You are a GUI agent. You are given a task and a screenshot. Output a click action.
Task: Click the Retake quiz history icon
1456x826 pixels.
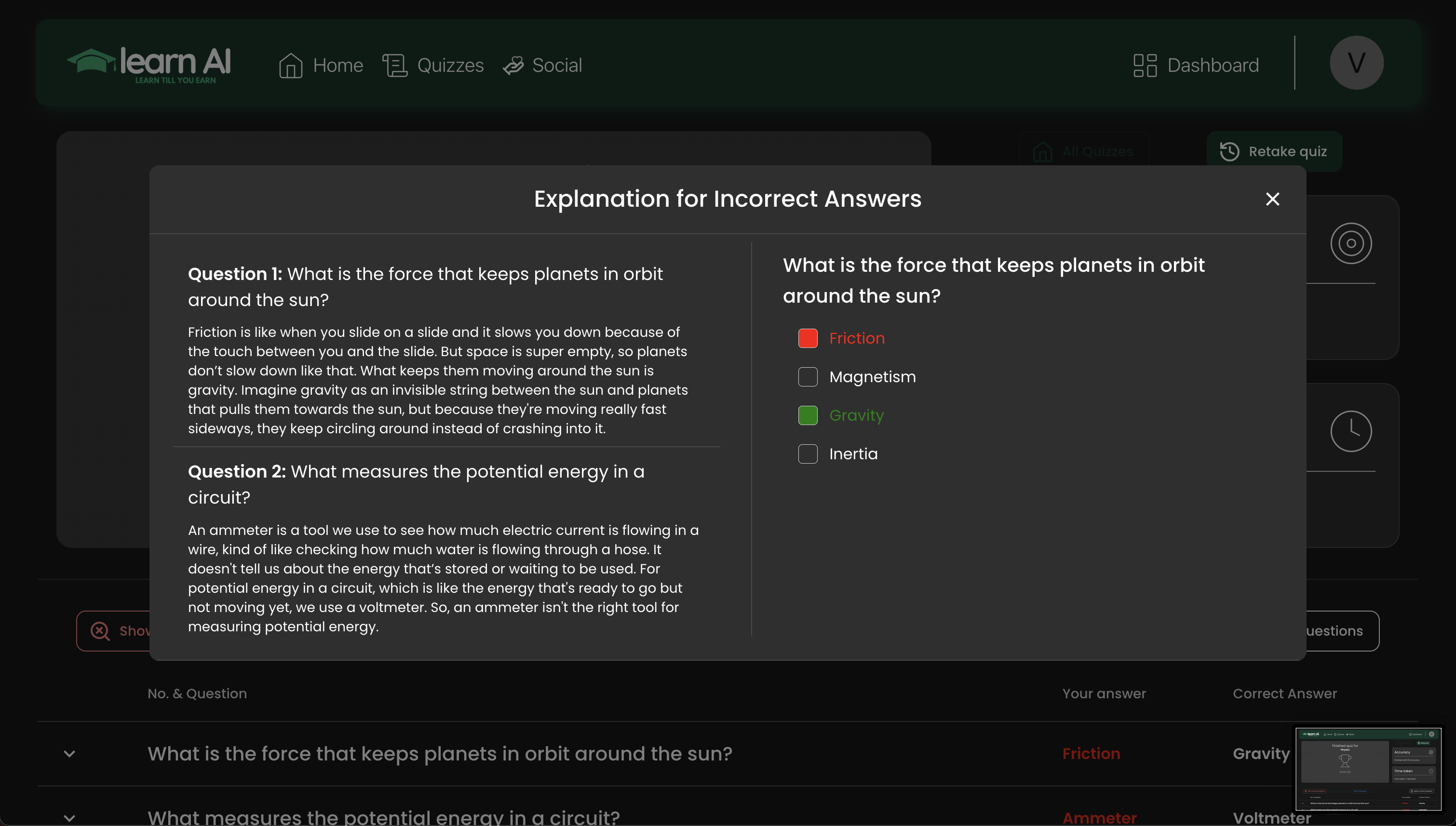pyautogui.click(x=1229, y=151)
